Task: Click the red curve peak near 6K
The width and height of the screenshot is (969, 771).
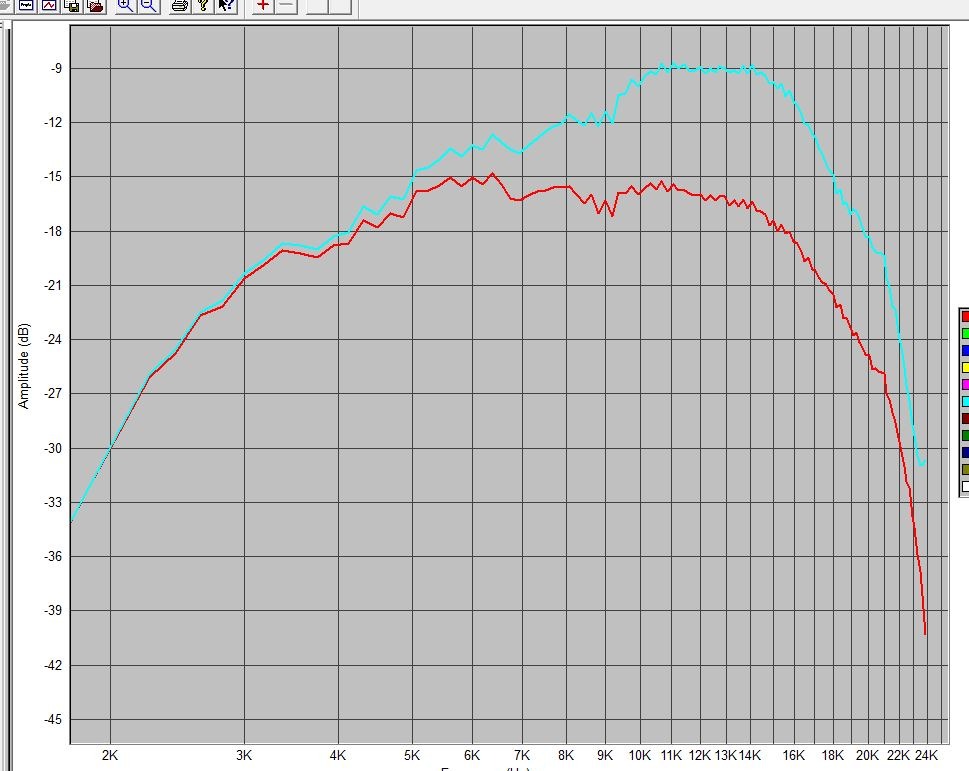Action: 493,174
